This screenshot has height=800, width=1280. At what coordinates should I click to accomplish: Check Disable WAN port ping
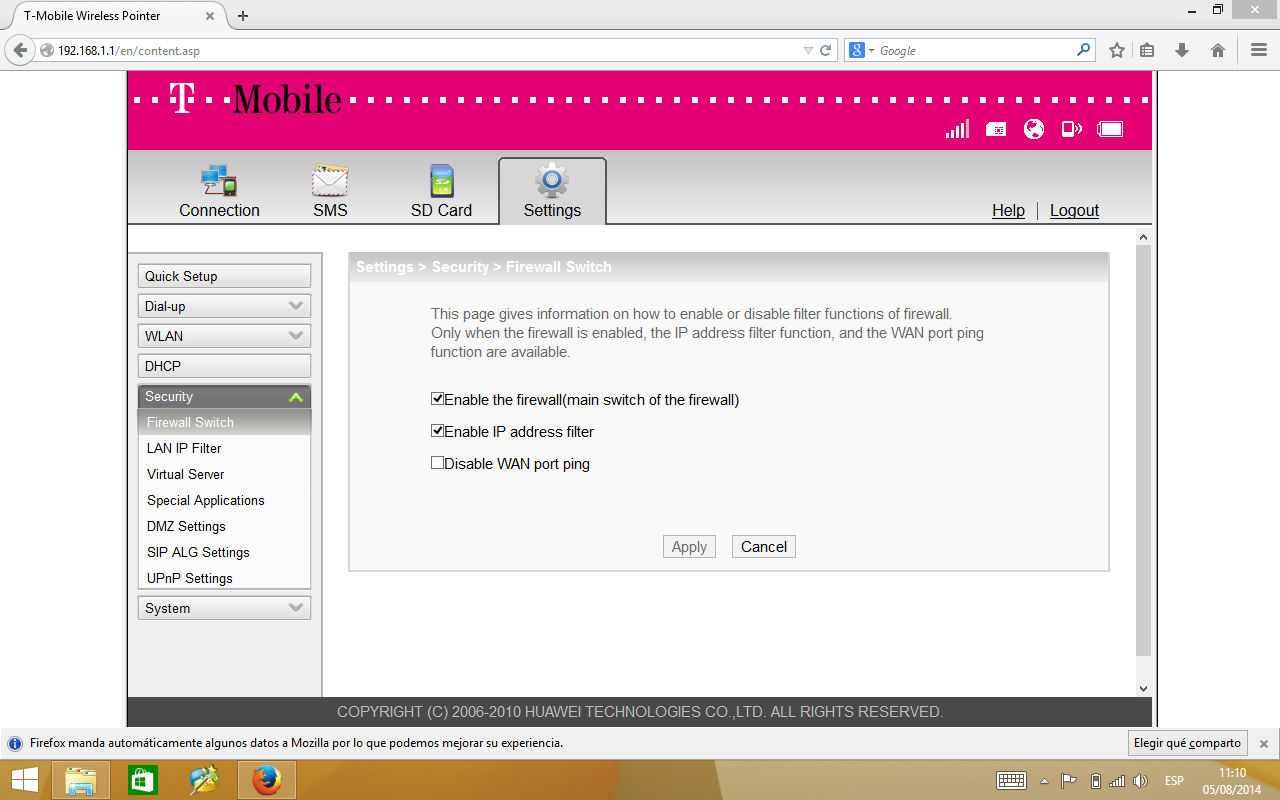click(437, 463)
